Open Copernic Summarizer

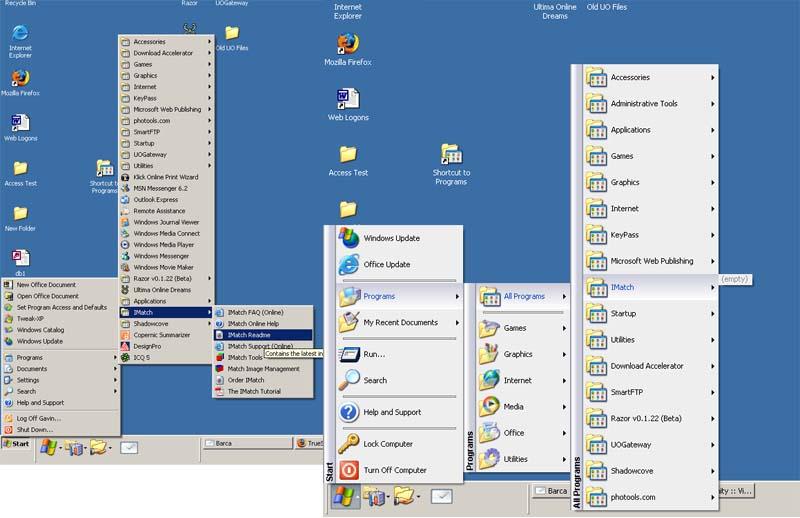(x=166, y=335)
